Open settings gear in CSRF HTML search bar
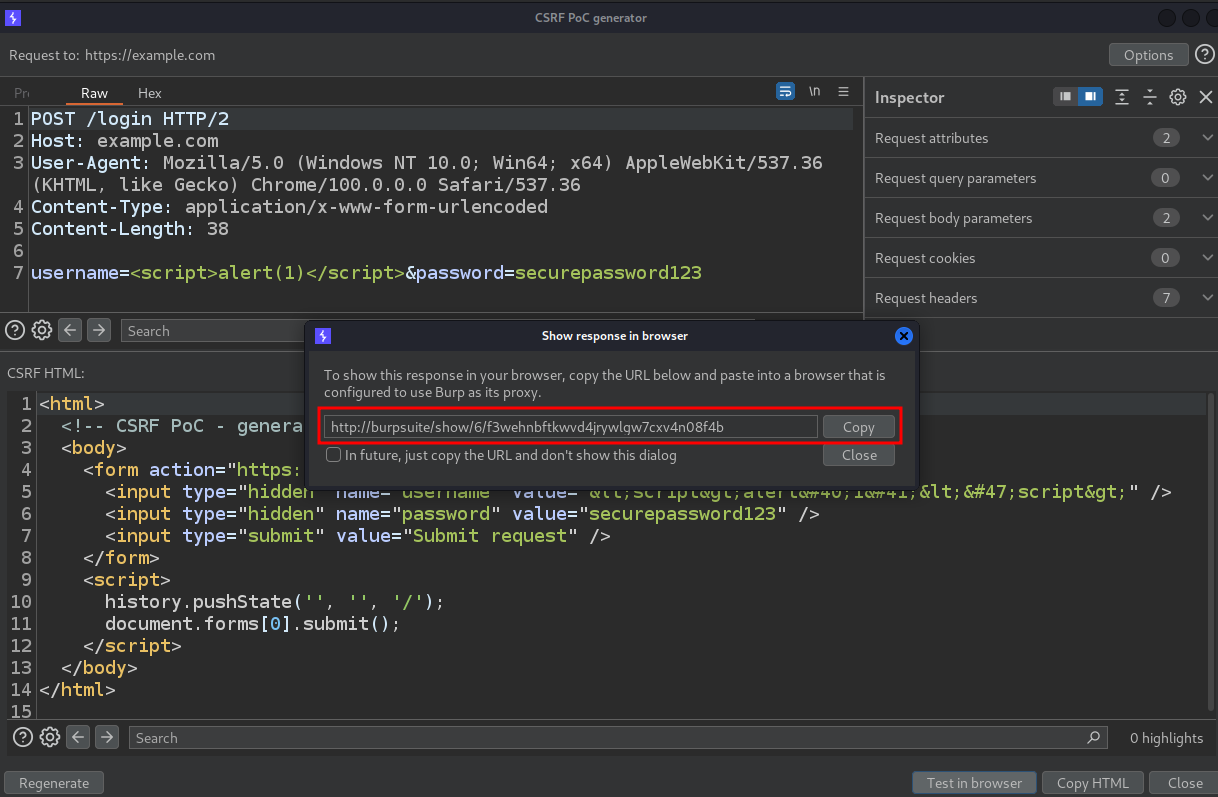1218x797 pixels. click(50, 737)
